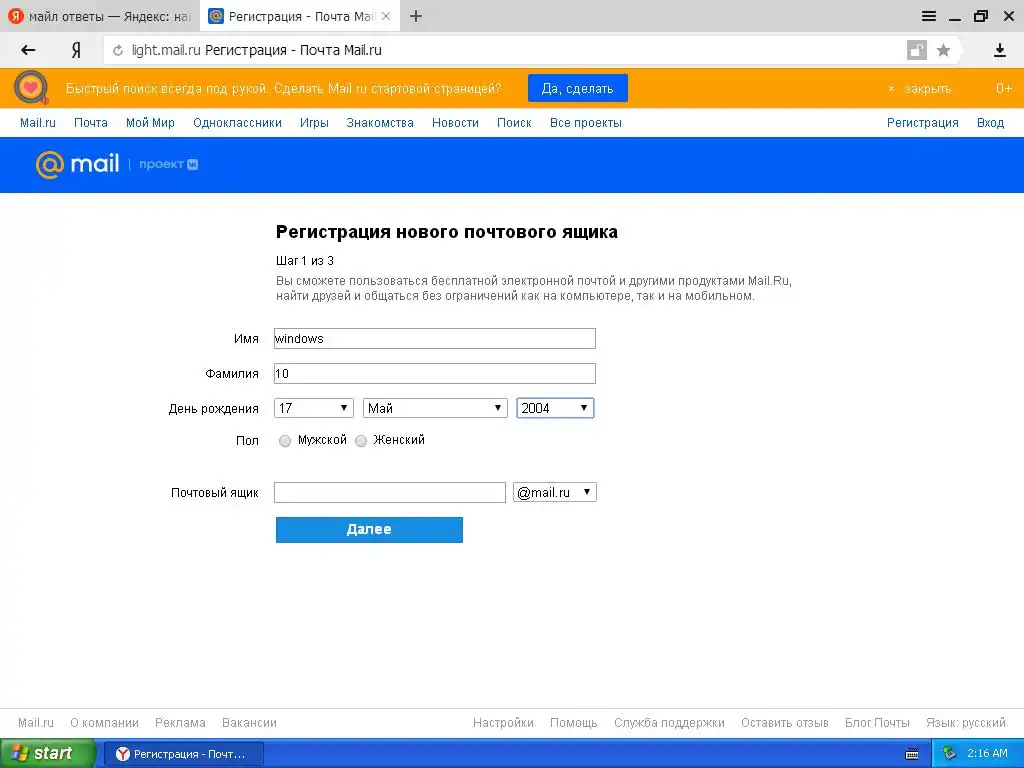Click the Далее button
This screenshot has height=768, width=1024.
click(369, 530)
